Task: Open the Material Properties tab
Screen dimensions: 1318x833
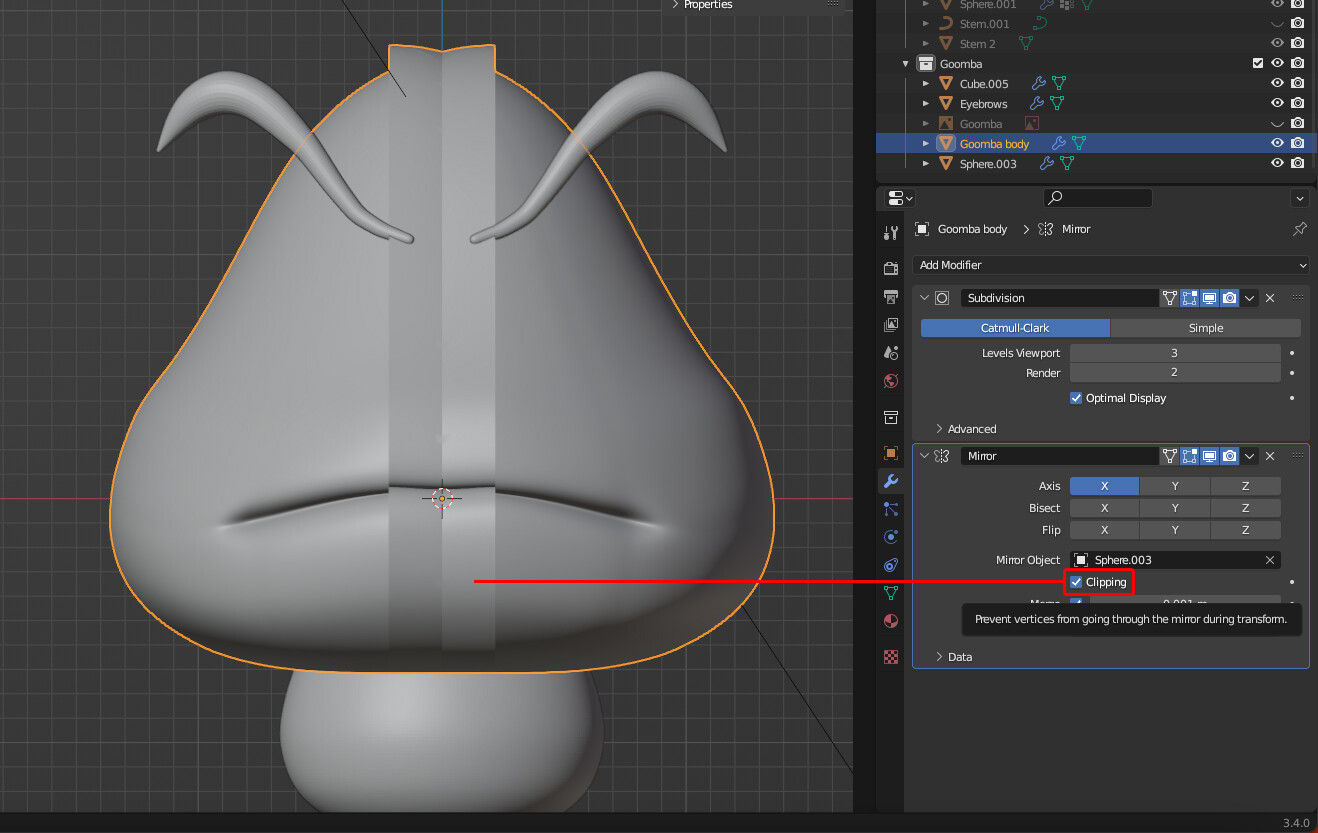Action: [890, 621]
